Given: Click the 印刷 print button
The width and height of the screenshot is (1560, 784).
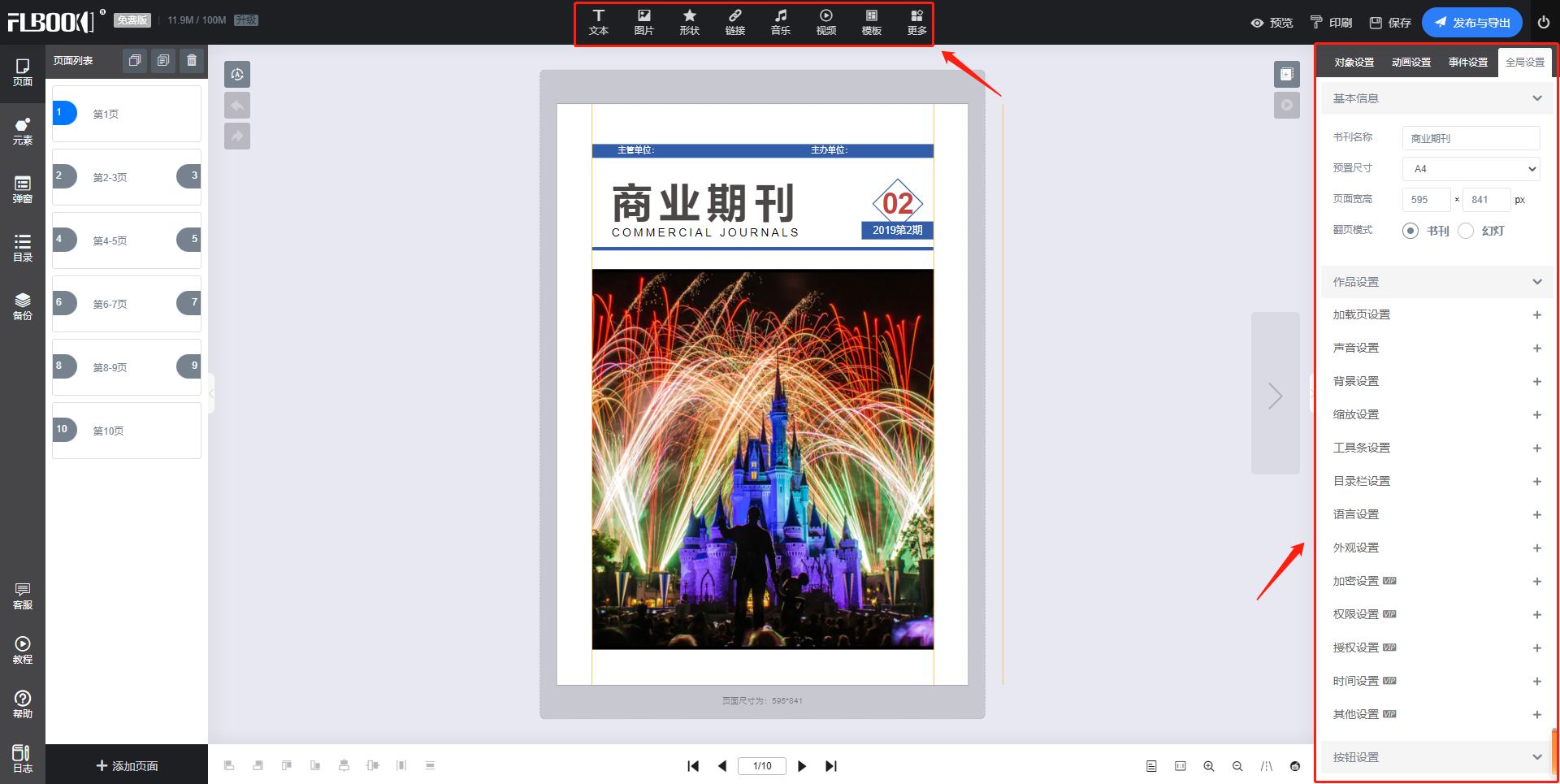Looking at the screenshot, I should point(1331,23).
